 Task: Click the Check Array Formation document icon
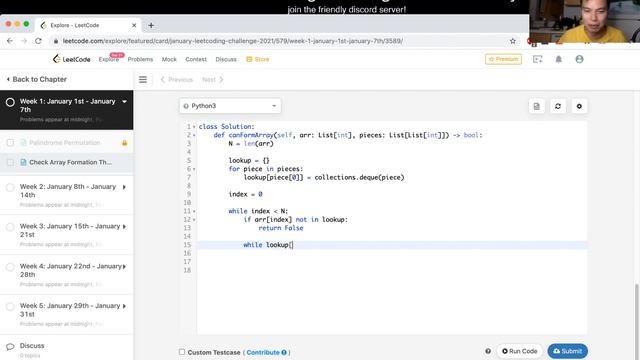point(23,162)
